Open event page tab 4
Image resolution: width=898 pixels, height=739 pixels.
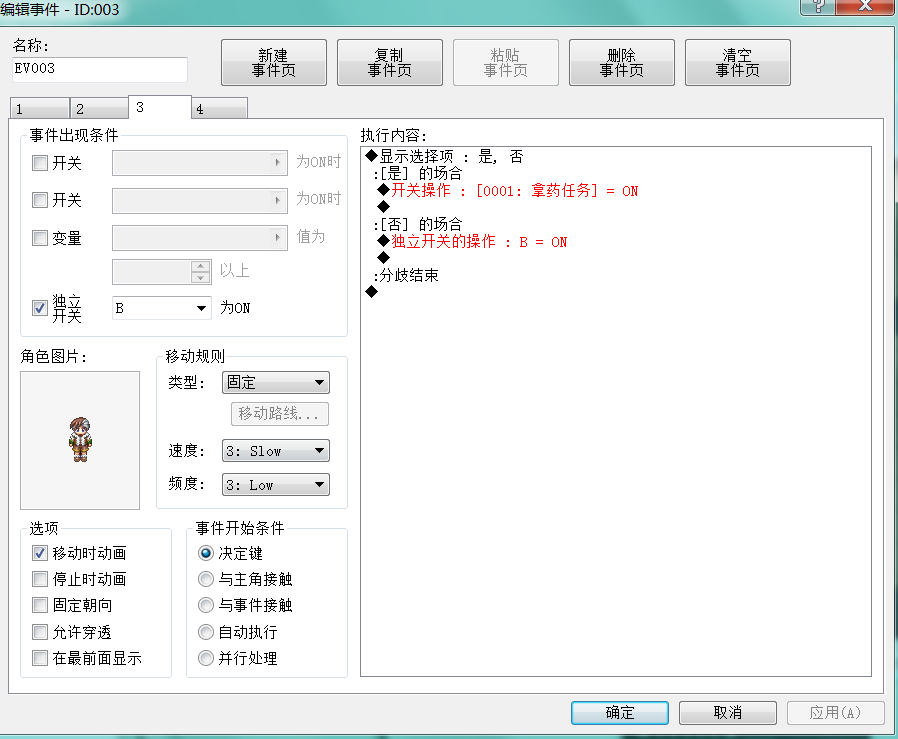point(220,108)
